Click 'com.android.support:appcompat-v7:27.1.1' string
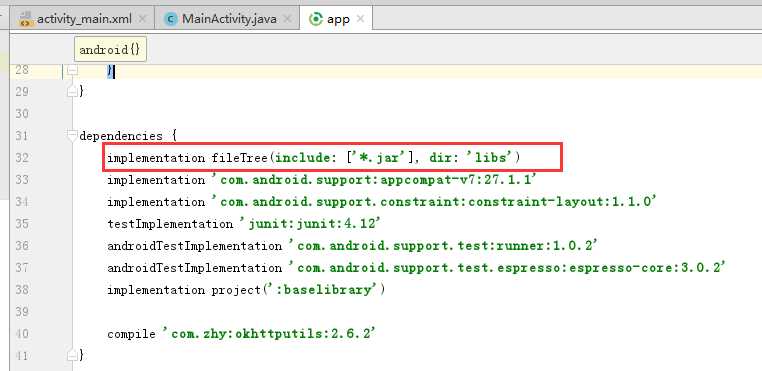Screen dimensions: 762x371 [x=374, y=179]
